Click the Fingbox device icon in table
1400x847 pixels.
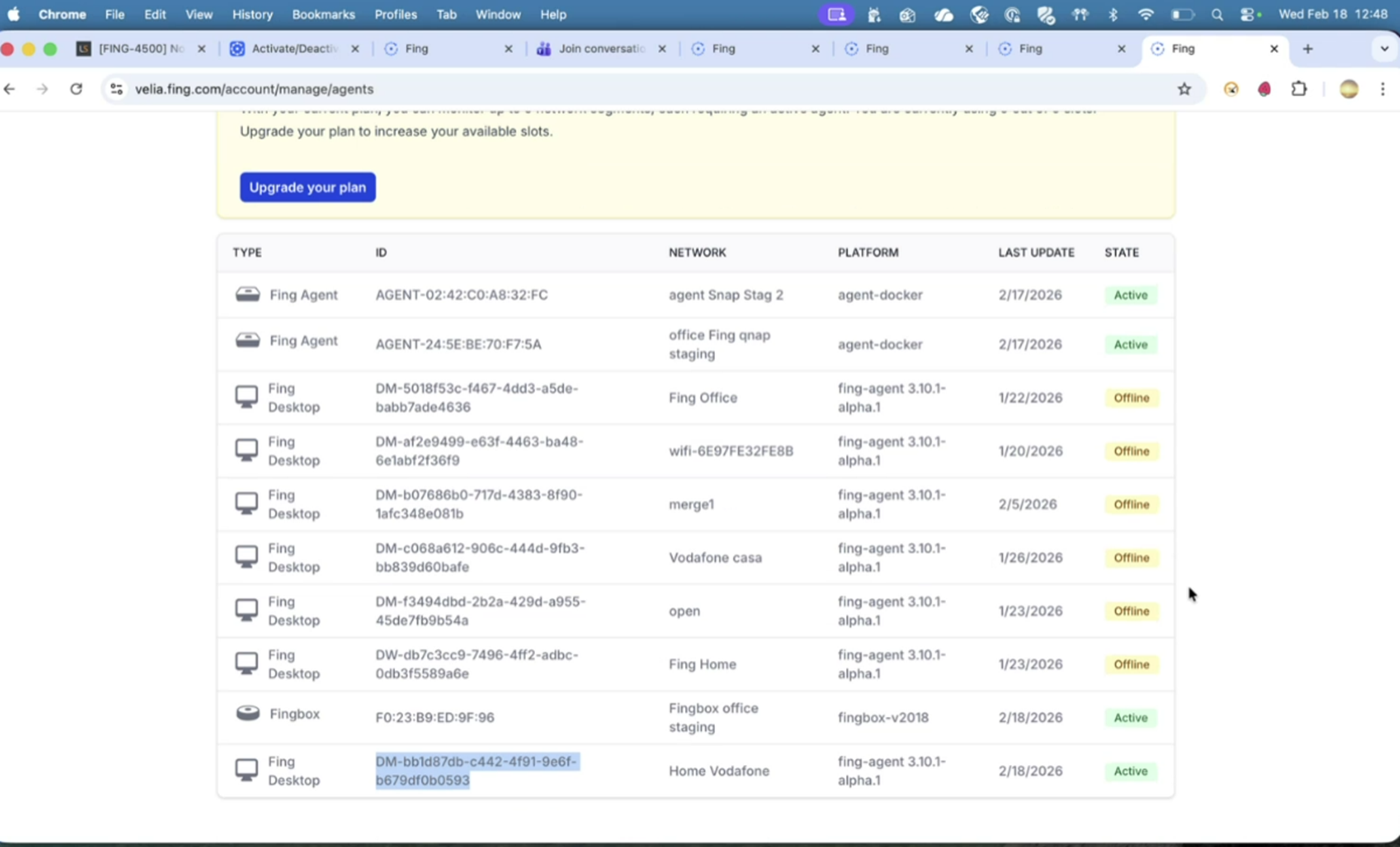[248, 713]
